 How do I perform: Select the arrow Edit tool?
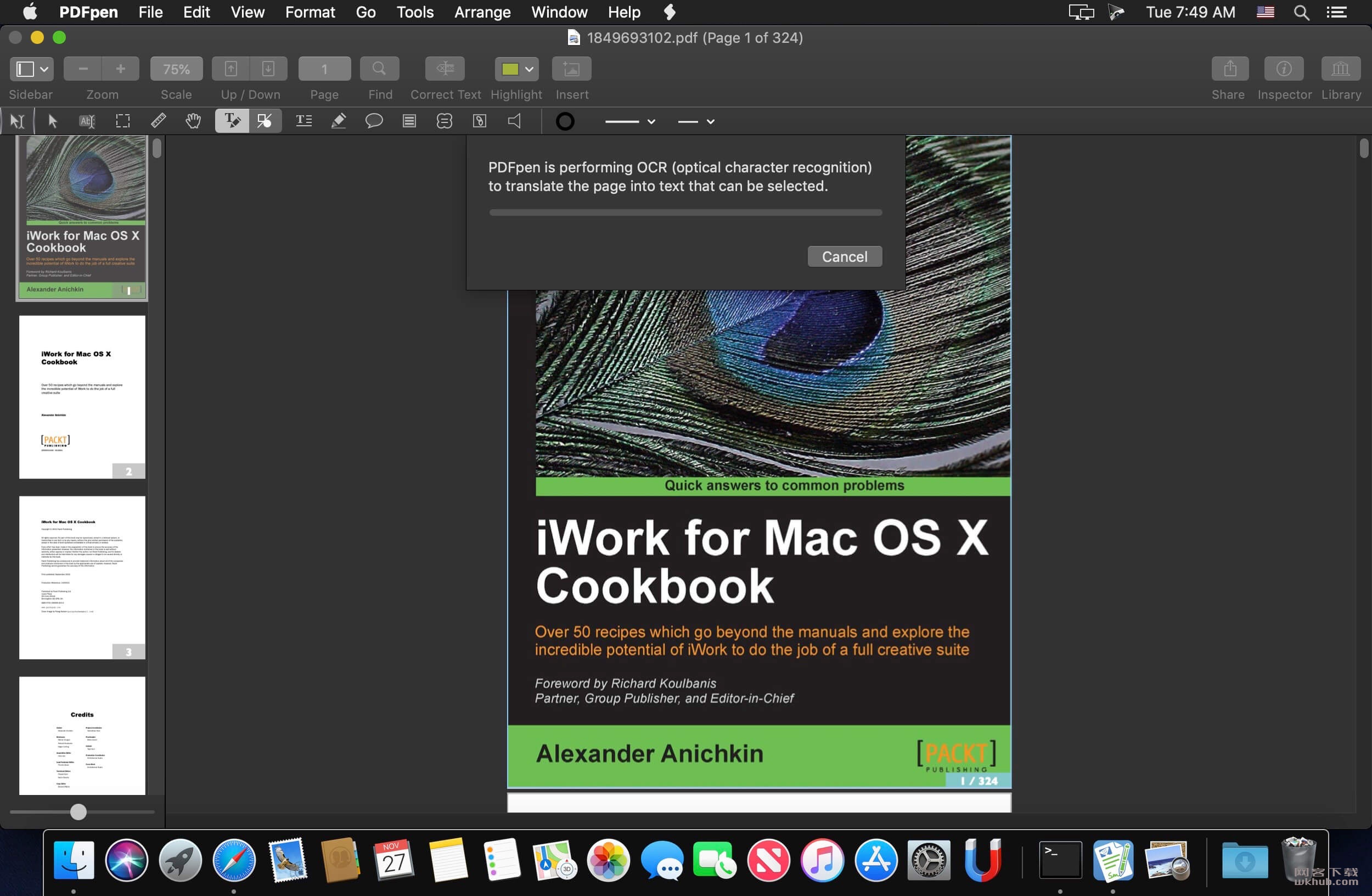[x=53, y=121]
